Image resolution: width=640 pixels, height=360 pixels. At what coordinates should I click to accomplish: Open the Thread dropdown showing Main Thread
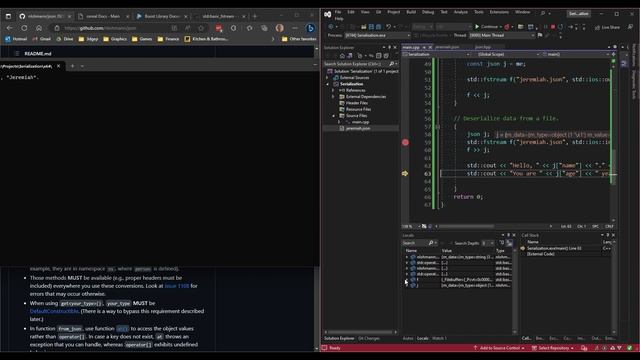(x=502, y=36)
